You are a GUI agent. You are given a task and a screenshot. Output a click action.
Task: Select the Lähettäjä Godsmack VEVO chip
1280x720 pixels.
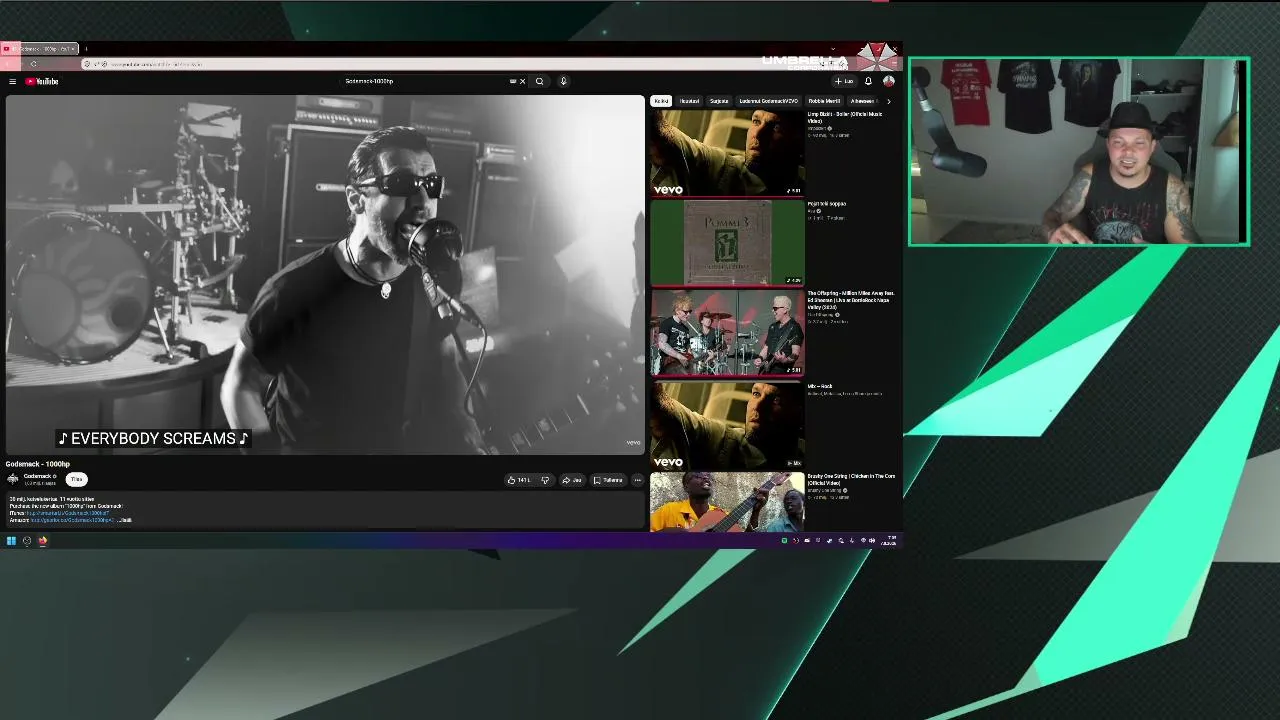click(768, 101)
